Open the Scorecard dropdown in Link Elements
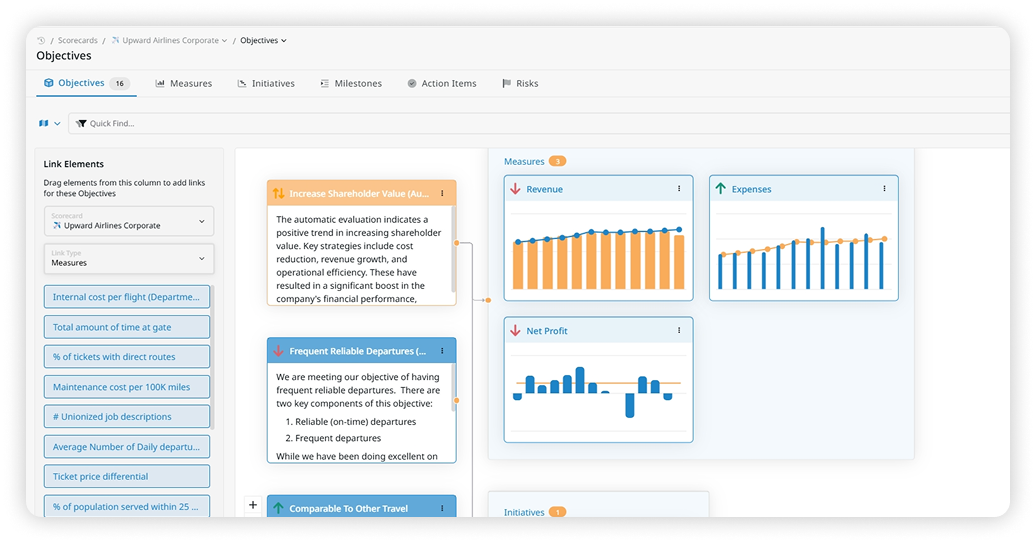This screenshot has width=1036, height=543. click(x=129, y=221)
